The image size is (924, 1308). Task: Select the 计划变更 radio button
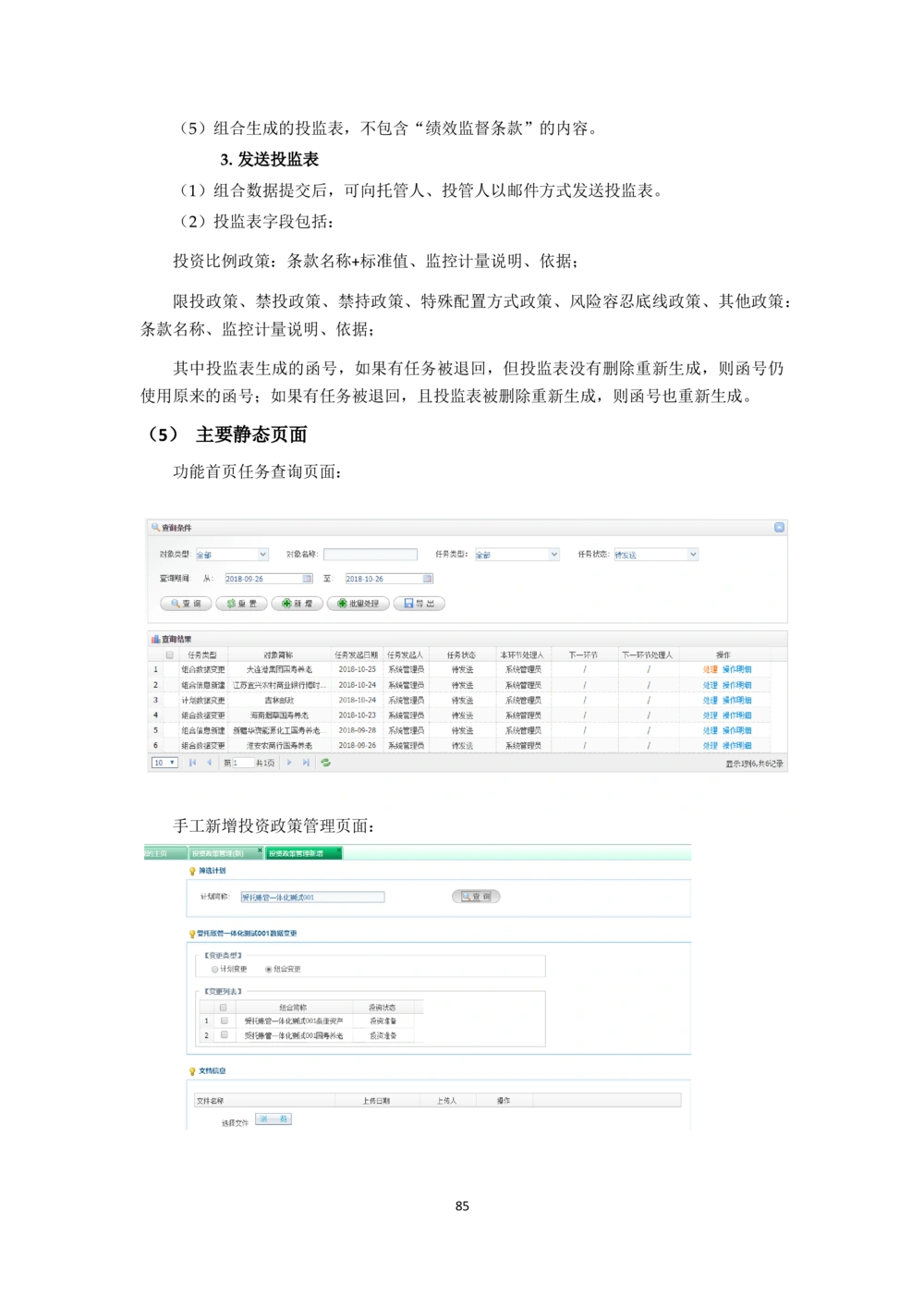tap(215, 970)
